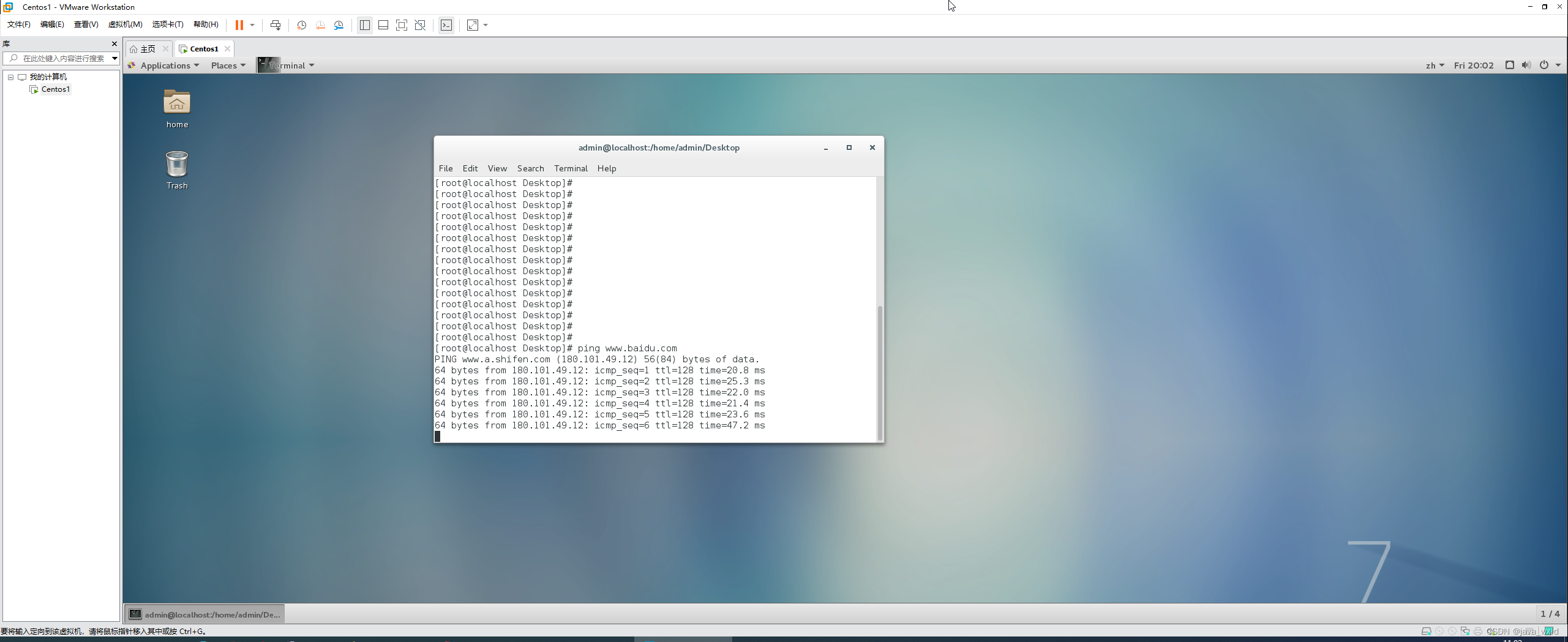Open the 帮助(H) menu
Screen dimensions: 1568x642
pos(206,24)
